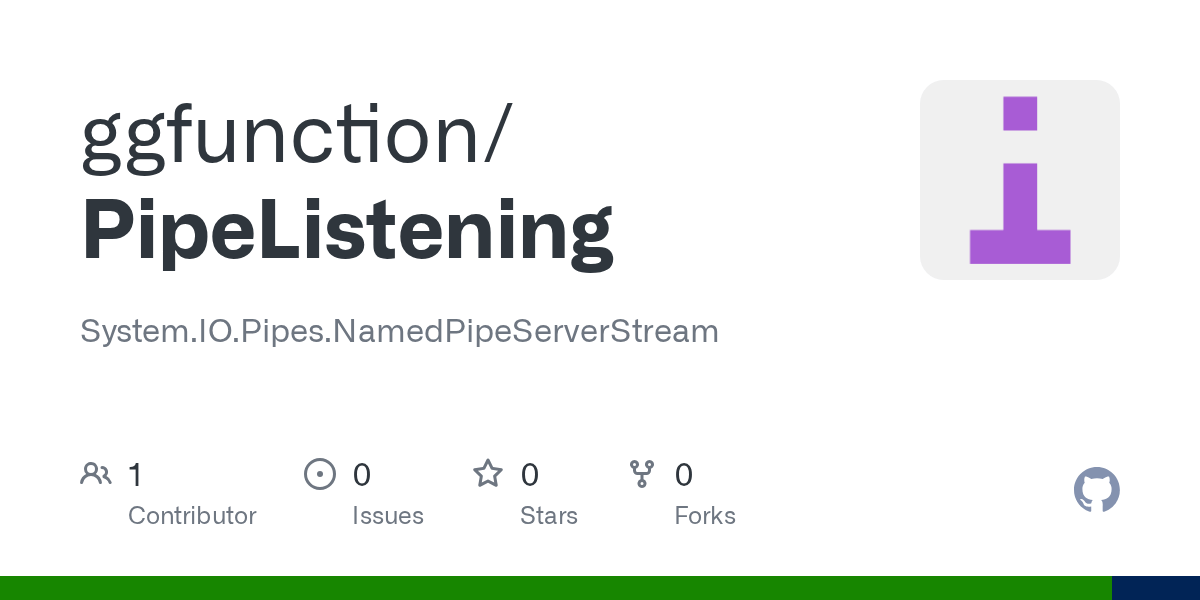
Task: Open the purple identicon avatar image
Action: [1020, 180]
